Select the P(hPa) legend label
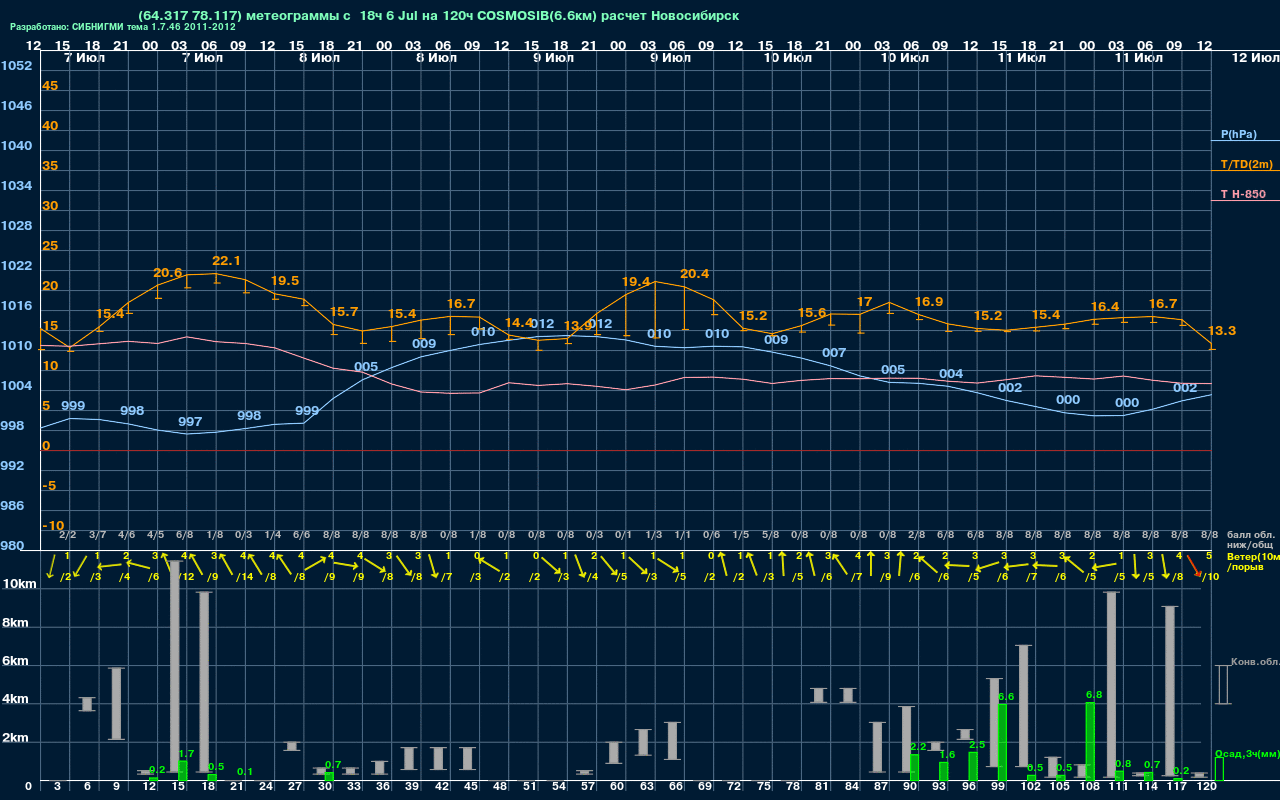 [x=1238, y=134]
